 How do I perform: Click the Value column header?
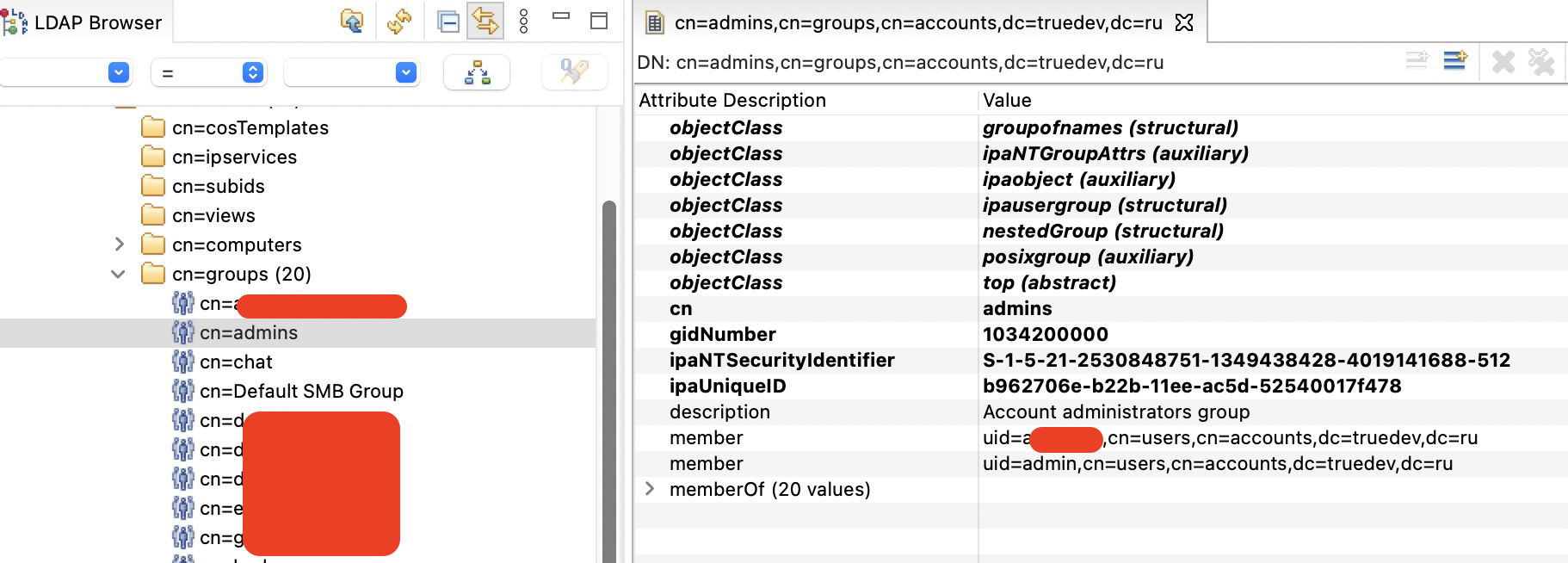tap(1007, 100)
